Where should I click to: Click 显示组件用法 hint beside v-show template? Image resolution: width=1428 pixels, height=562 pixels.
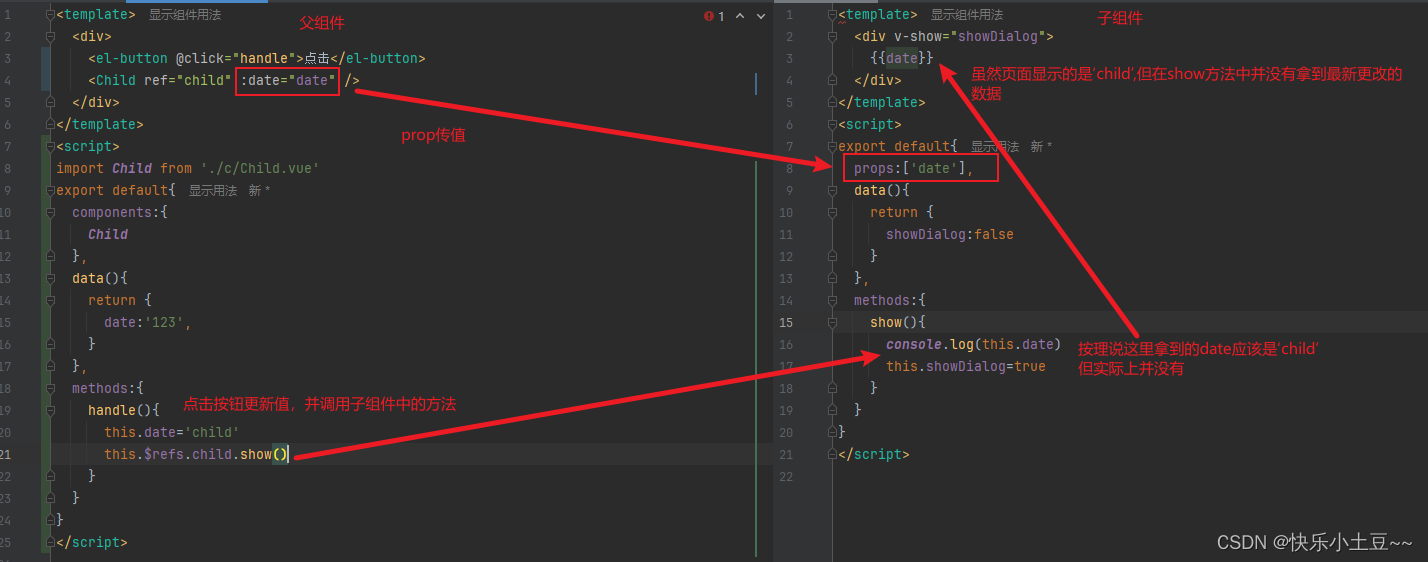967,15
